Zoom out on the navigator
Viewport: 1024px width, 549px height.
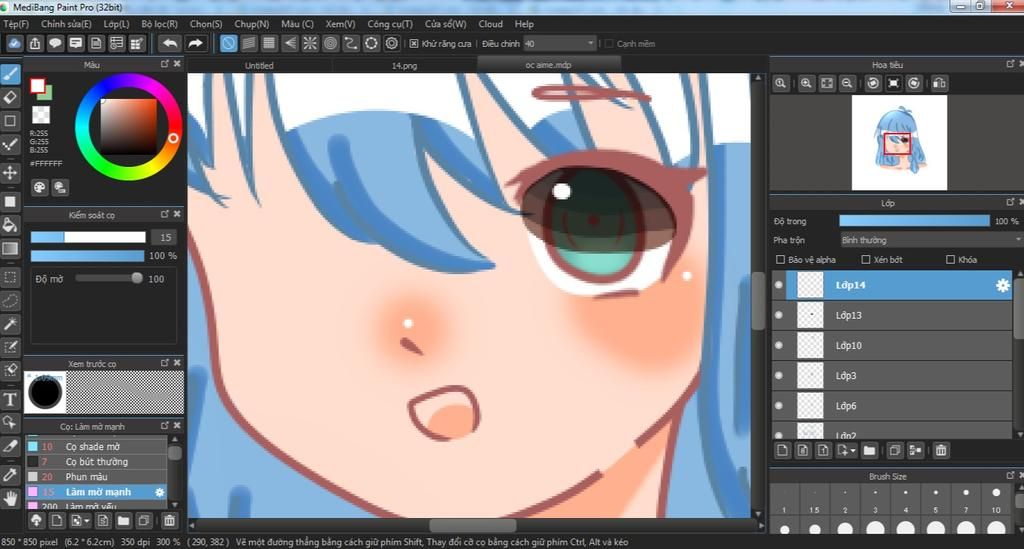[x=847, y=84]
